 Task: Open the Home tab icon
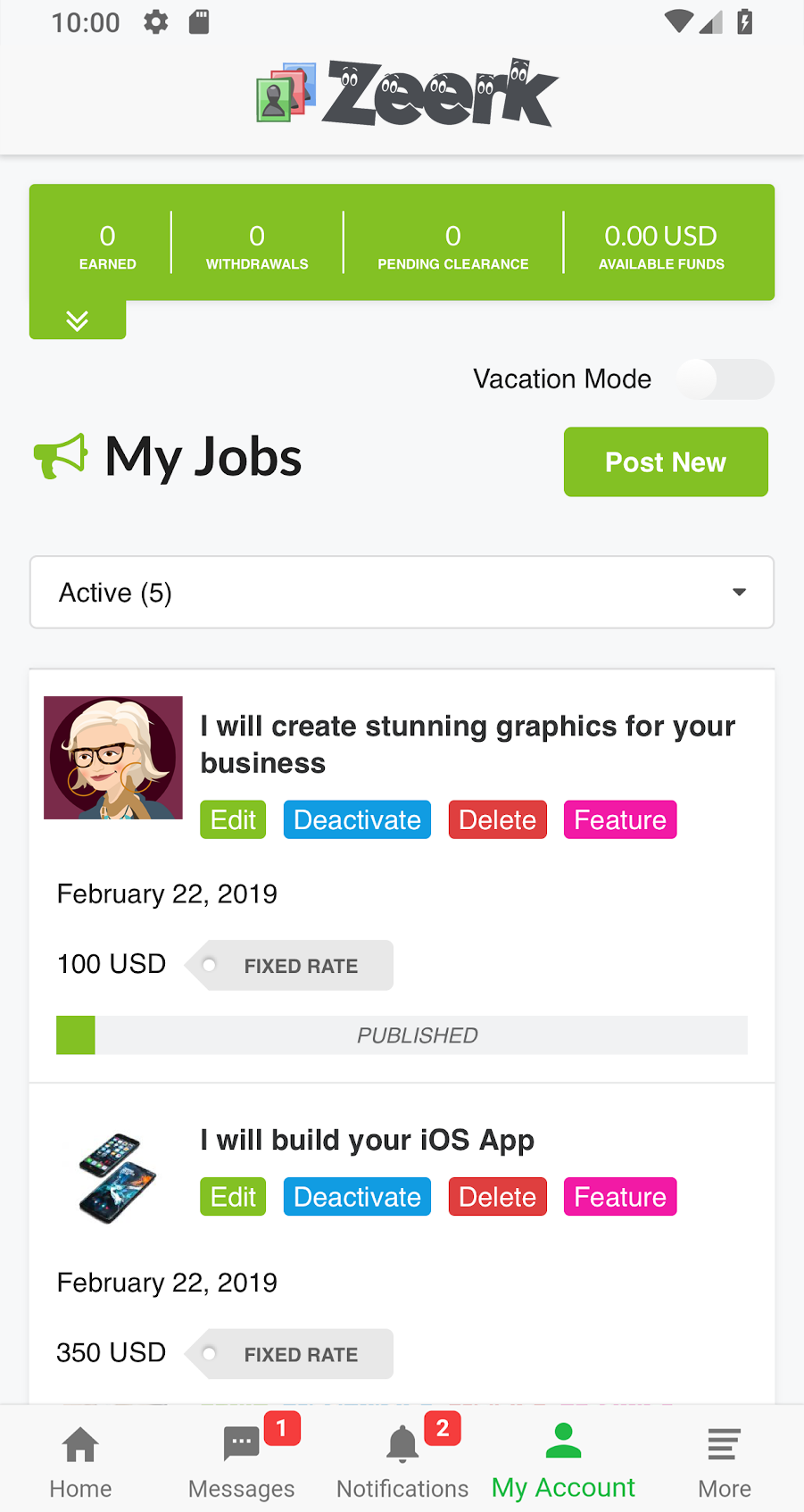(80, 1445)
